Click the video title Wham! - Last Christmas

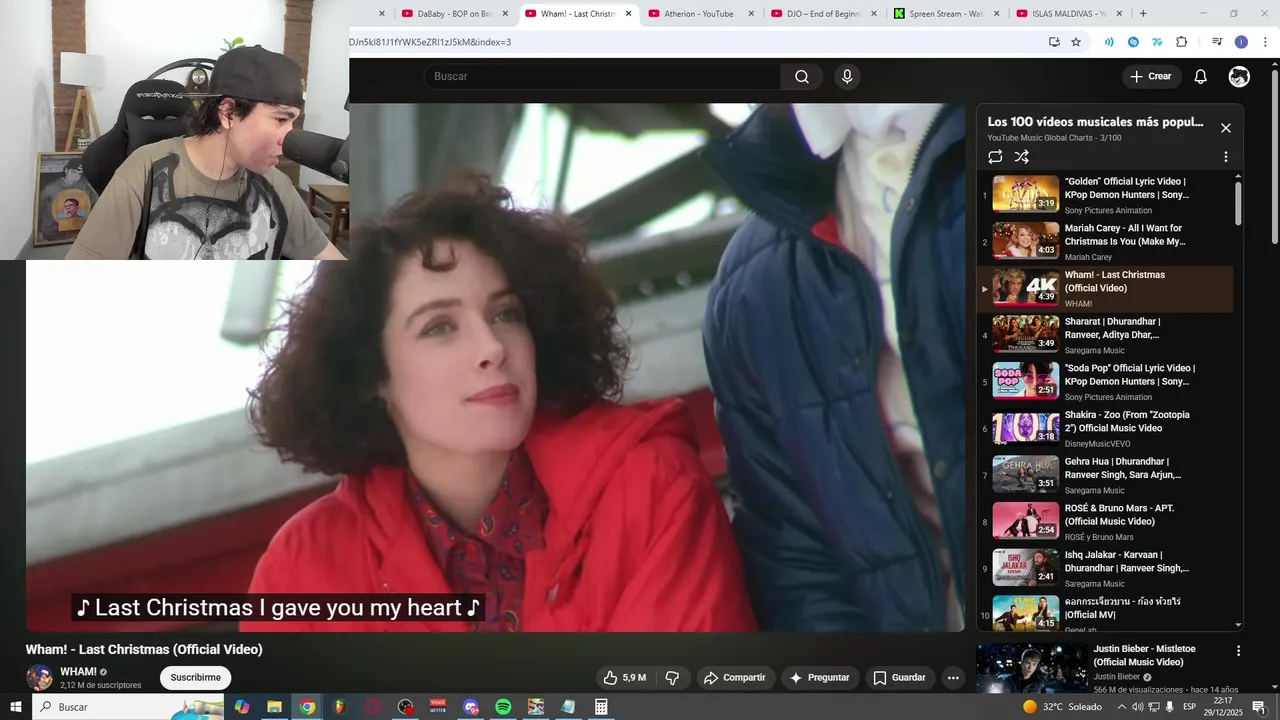(144, 649)
